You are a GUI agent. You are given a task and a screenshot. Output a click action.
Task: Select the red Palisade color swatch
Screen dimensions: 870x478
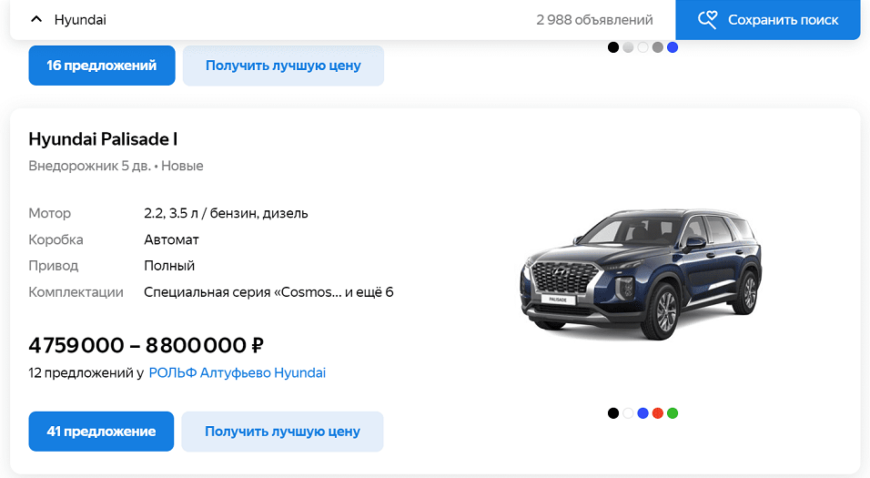657,413
